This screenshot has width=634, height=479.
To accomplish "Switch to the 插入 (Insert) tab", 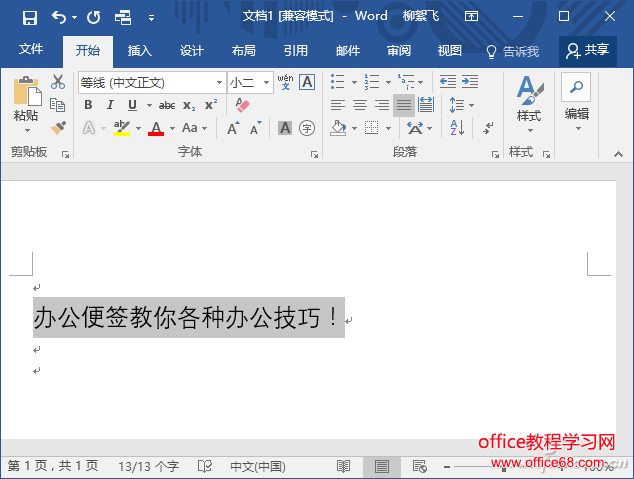I will (139, 51).
